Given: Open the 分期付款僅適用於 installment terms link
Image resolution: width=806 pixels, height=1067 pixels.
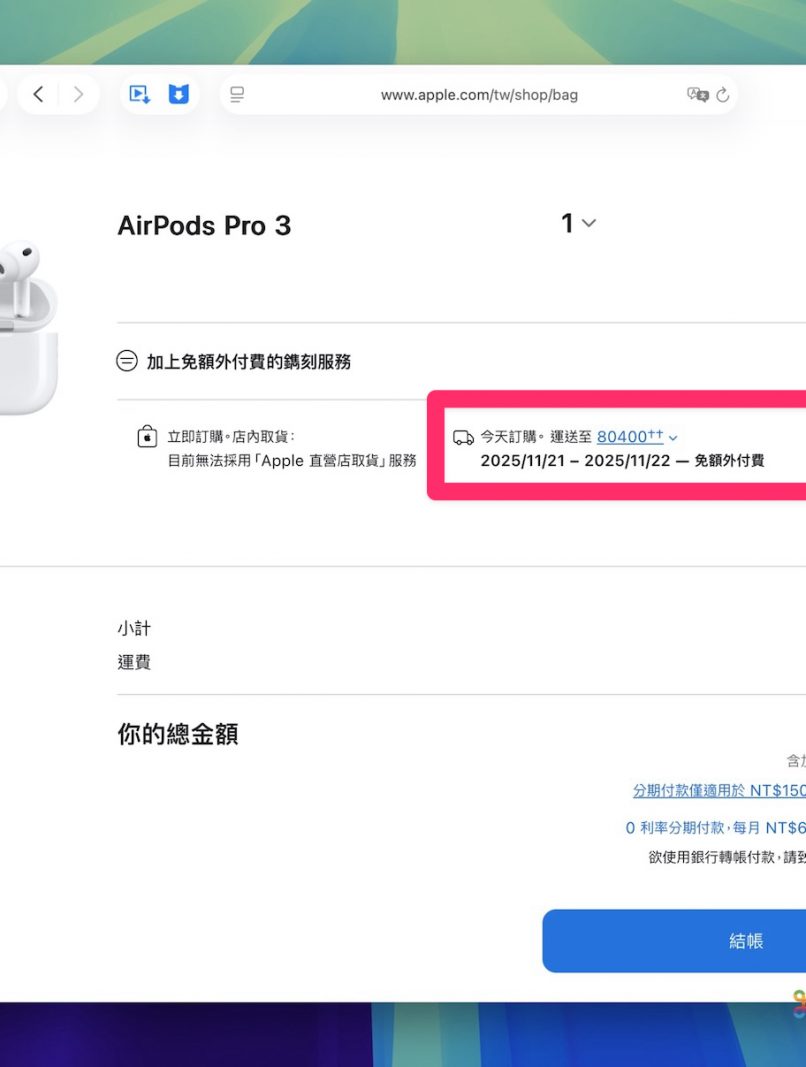Looking at the screenshot, I should [x=719, y=791].
